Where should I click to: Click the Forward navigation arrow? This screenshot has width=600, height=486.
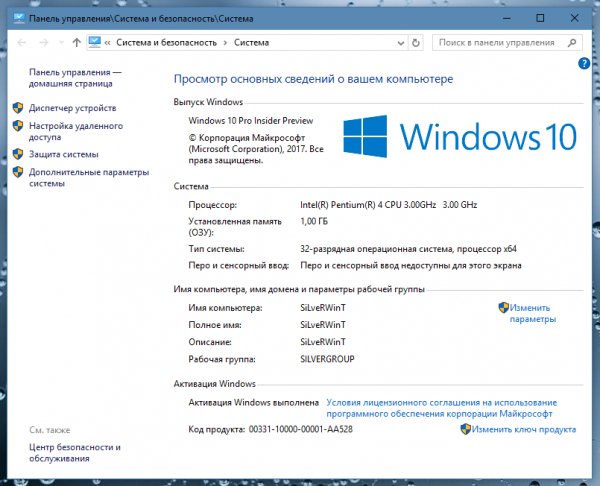click(x=44, y=42)
